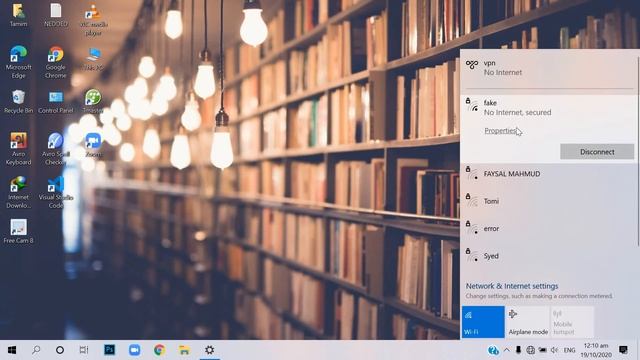
Task: Open VLC media player desktop shortcut
Action: 93,20
